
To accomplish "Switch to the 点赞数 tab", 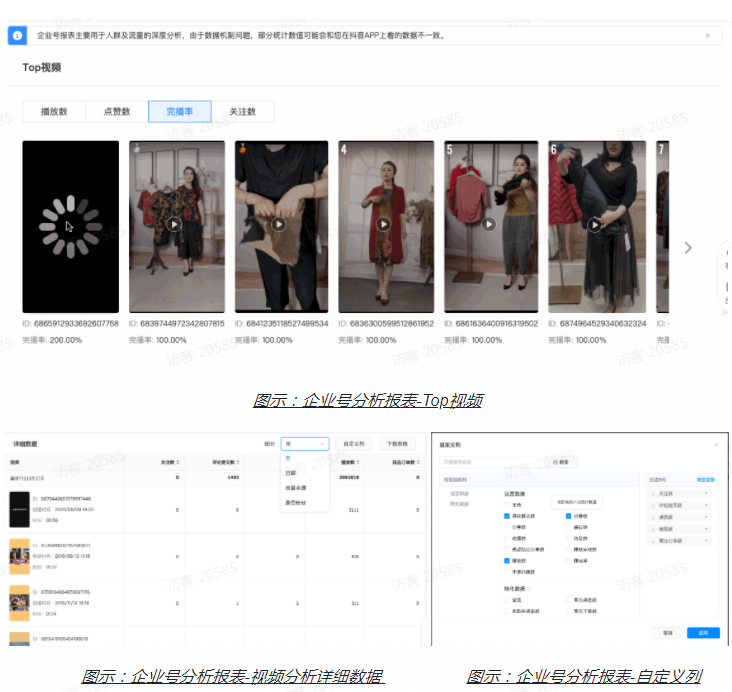I will pyautogui.click(x=117, y=112).
